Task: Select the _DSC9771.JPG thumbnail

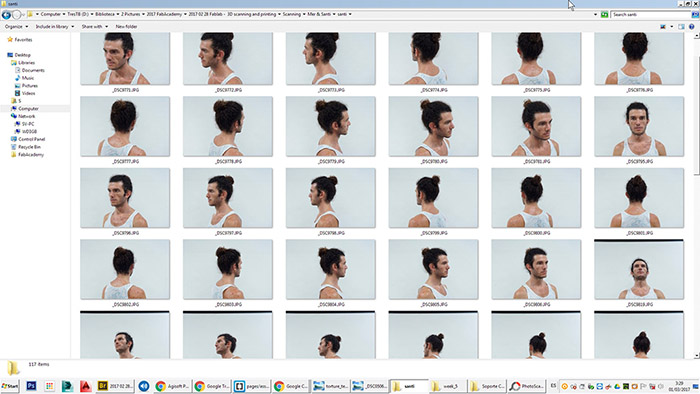Action: pyautogui.click(x=125, y=58)
